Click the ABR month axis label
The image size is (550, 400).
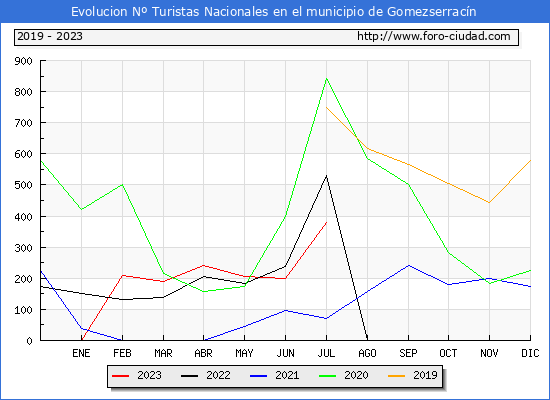point(203,353)
